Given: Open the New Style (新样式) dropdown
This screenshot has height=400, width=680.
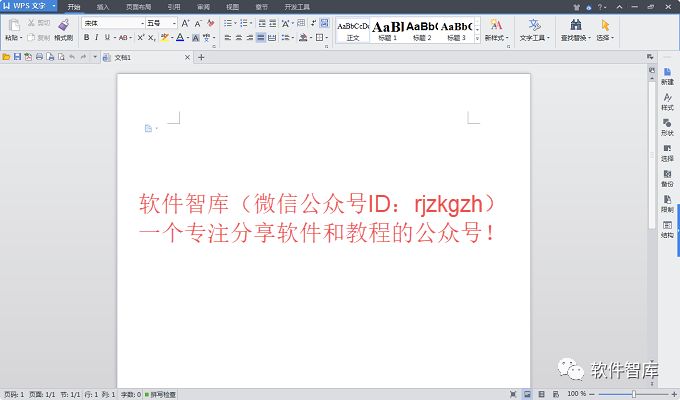Looking at the screenshot, I should [x=496, y=30].
